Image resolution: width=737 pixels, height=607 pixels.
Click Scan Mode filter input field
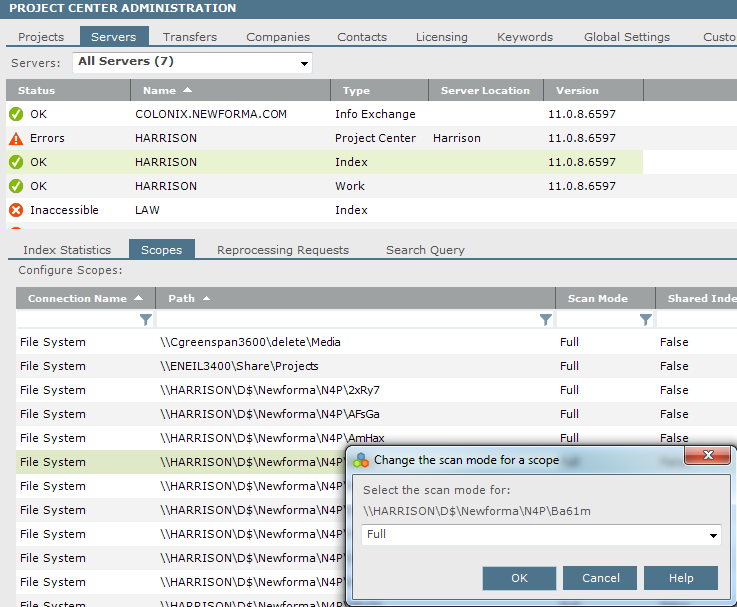point(598,320)
